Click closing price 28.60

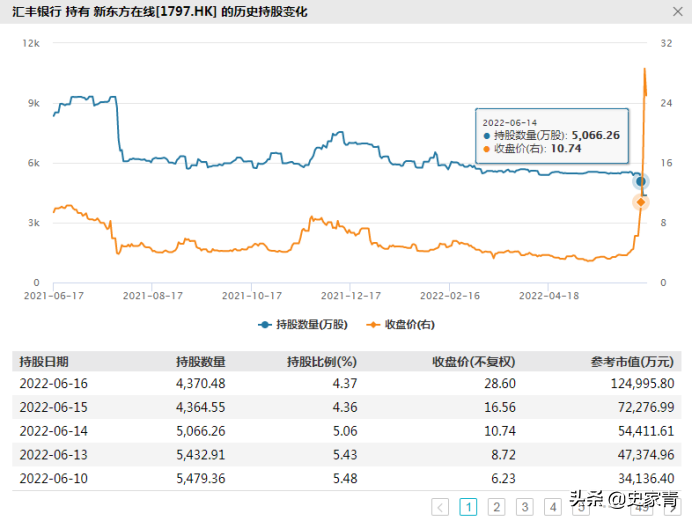(500, 383)
